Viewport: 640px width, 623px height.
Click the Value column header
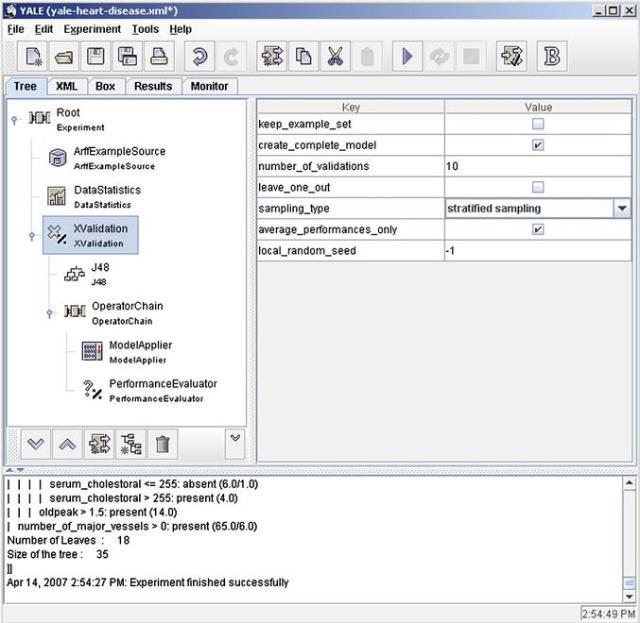click(x=538, y=107)
